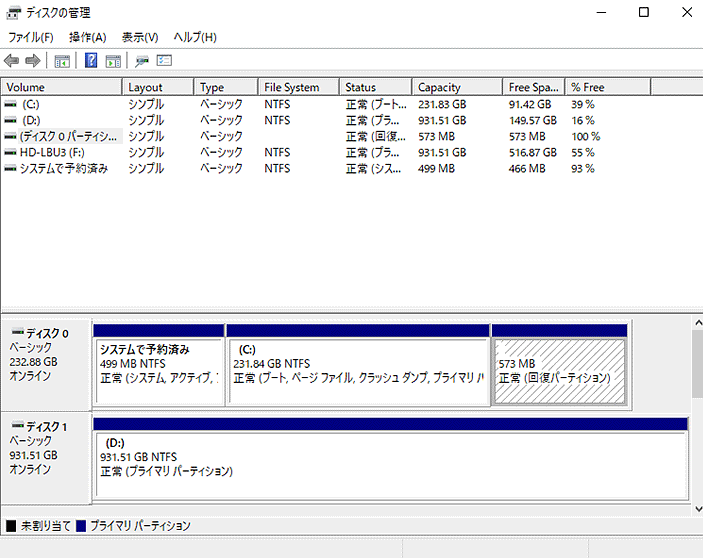Screen dimensions: 703x558
Task: Open the ヘルプ(H) menu
Action: pos(195,37)
